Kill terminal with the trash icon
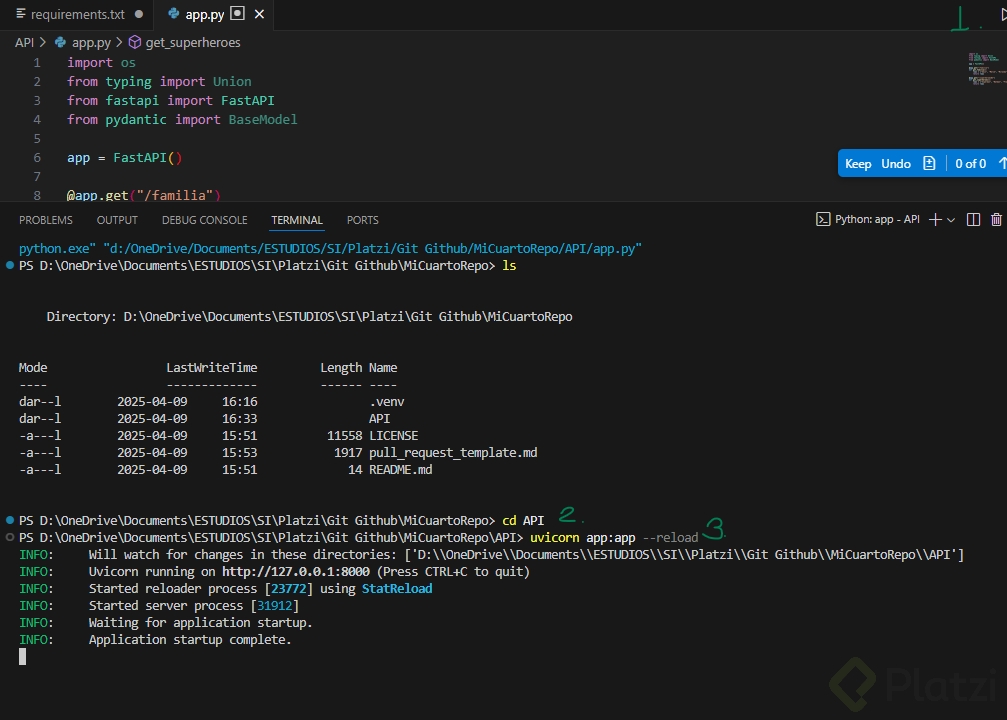 point(996,220)
